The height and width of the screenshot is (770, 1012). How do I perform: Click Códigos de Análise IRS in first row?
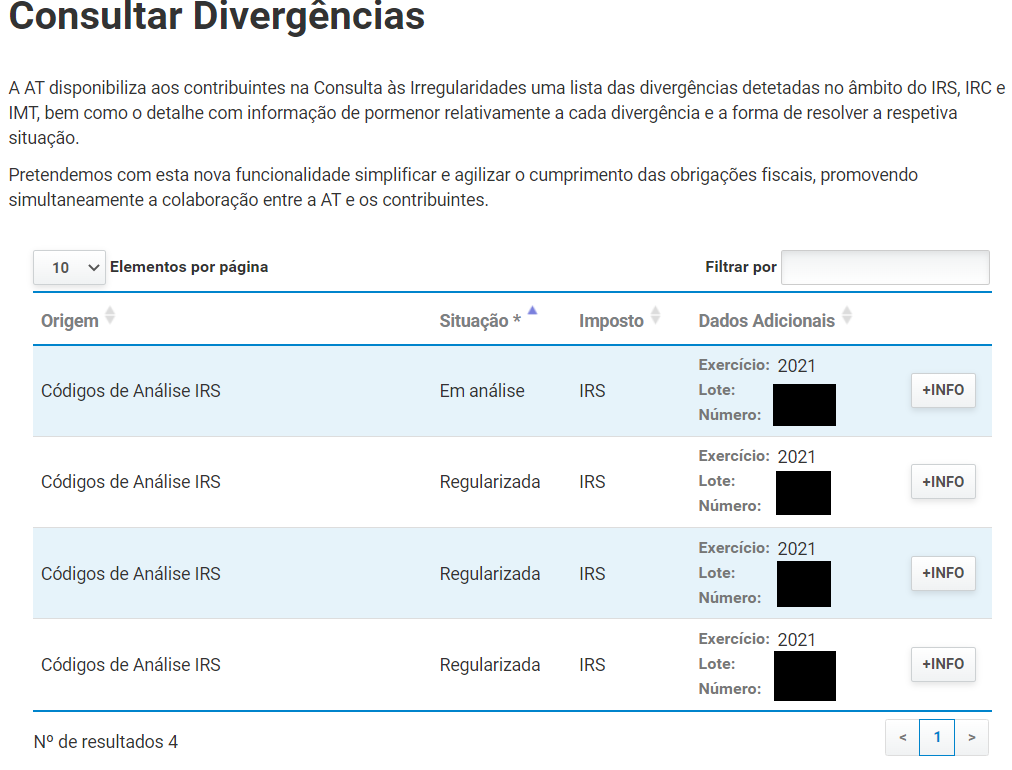coord(131,391)
